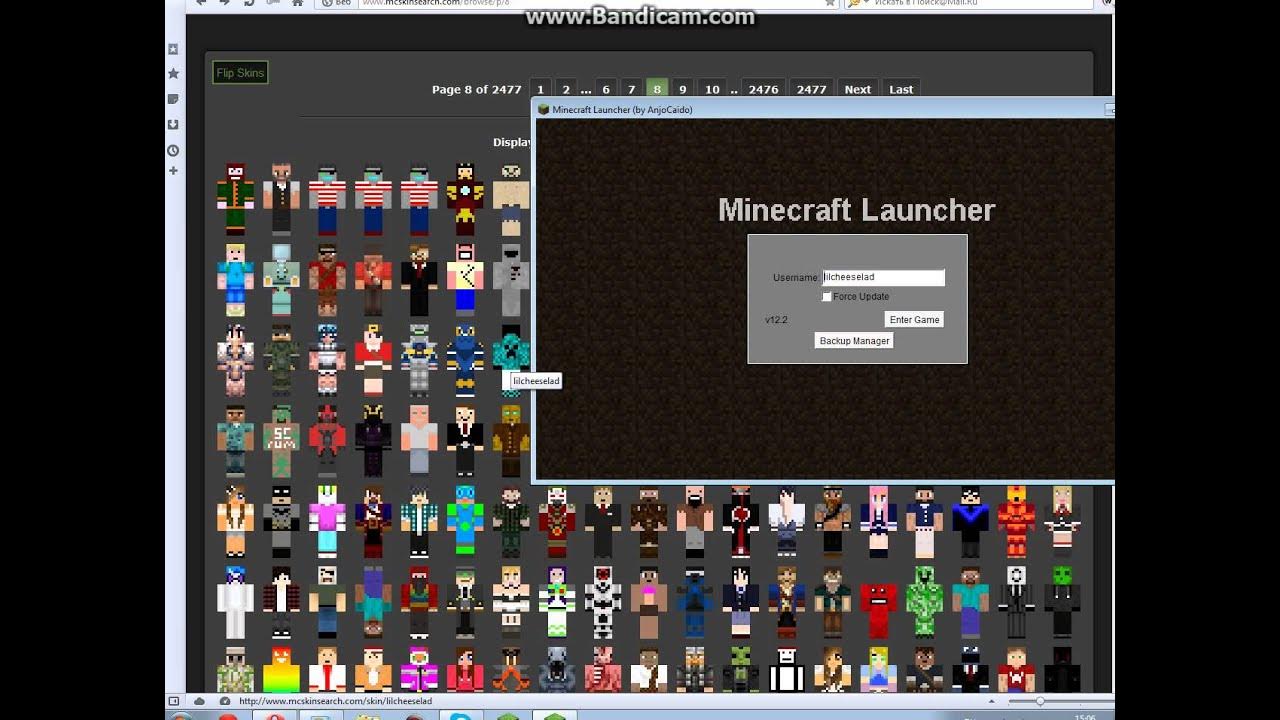Select the Nightwing black and blue skin
The width and height of the screenshot is (1280, 720).
click(x=970, y=522)
